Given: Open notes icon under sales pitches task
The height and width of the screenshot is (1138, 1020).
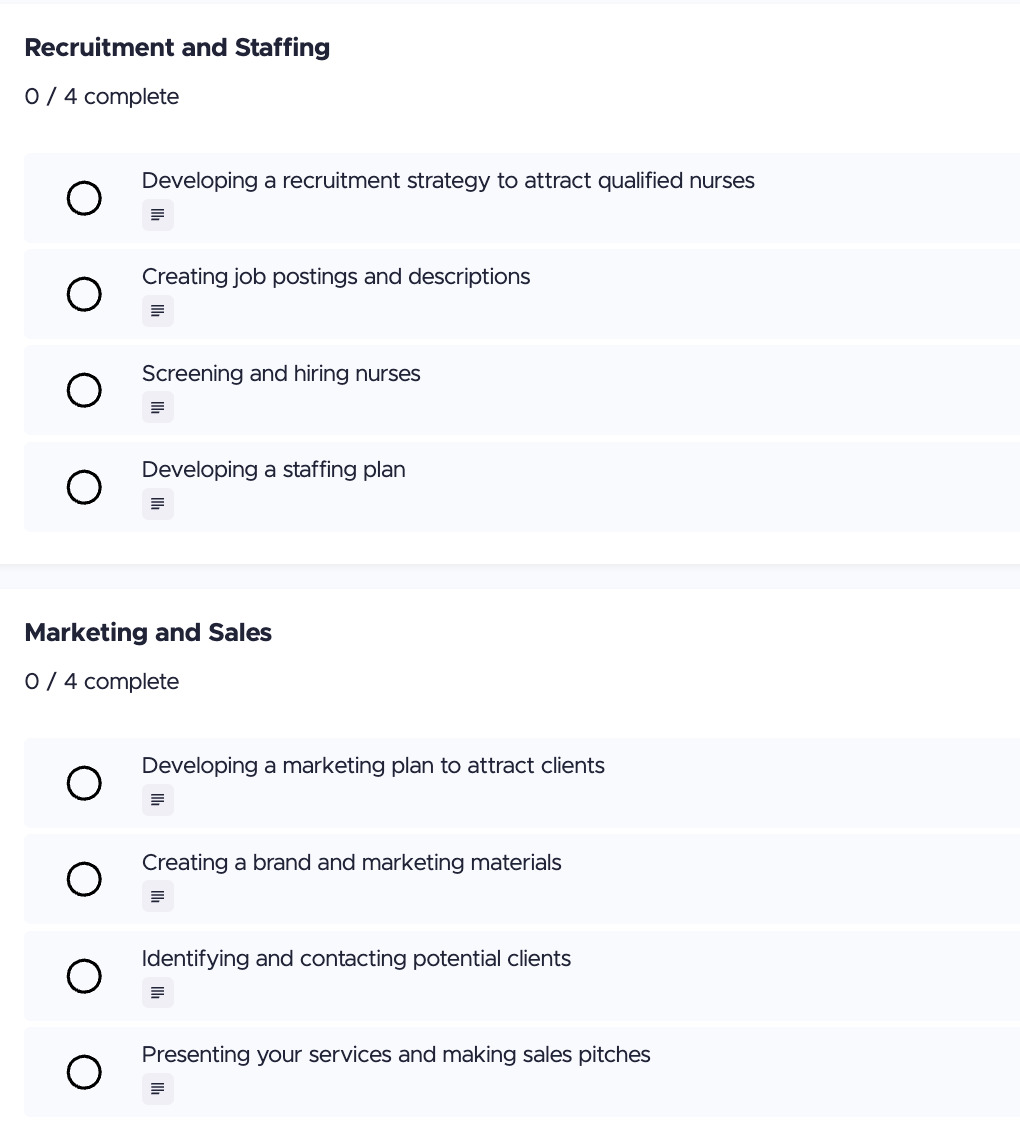Looking at the screenshot, I should tap(158, 1088).
